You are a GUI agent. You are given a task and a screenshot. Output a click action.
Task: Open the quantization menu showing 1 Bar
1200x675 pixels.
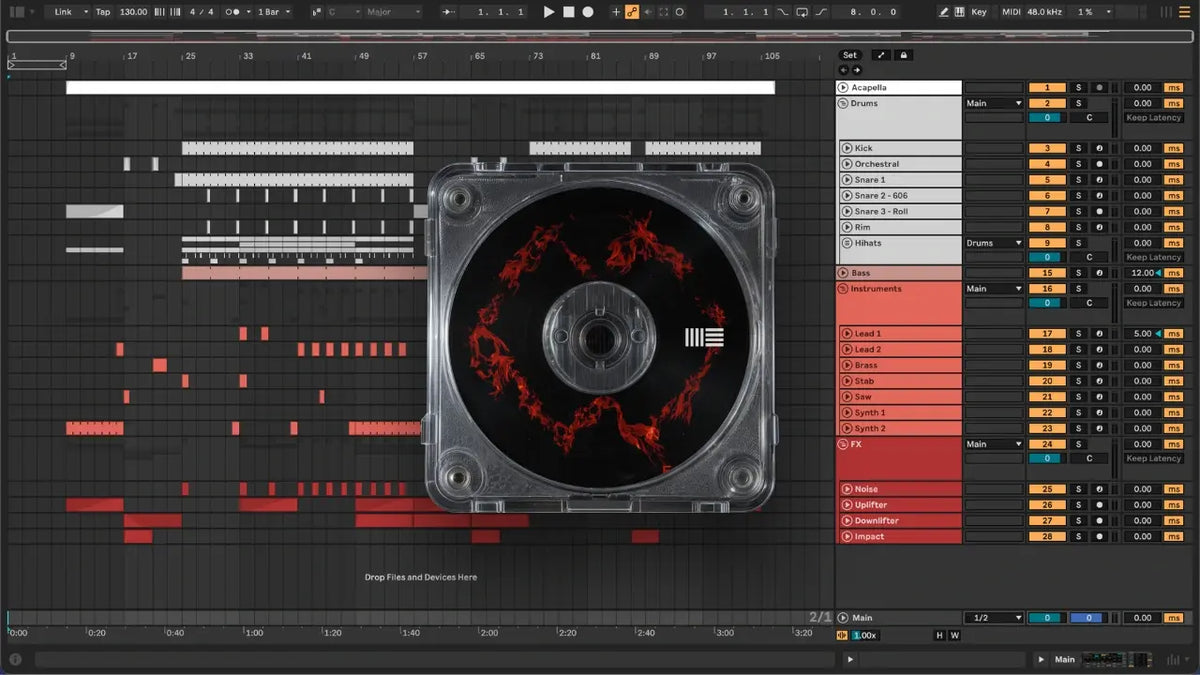pyautogui.click(x=274, y=12)
